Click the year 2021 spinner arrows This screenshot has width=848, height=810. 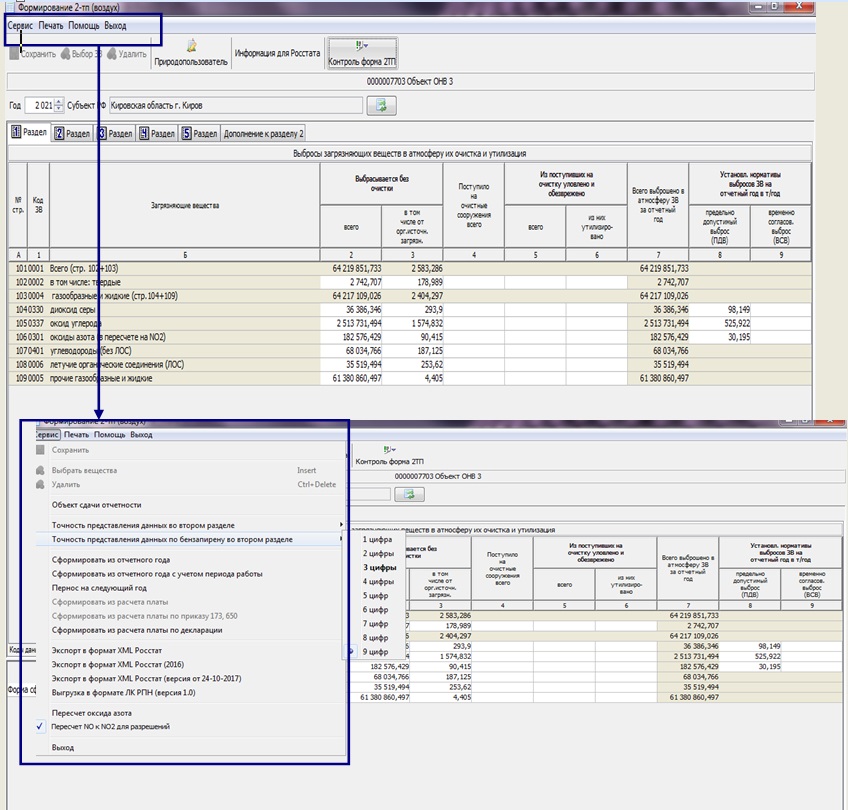[x=59, y=105]
